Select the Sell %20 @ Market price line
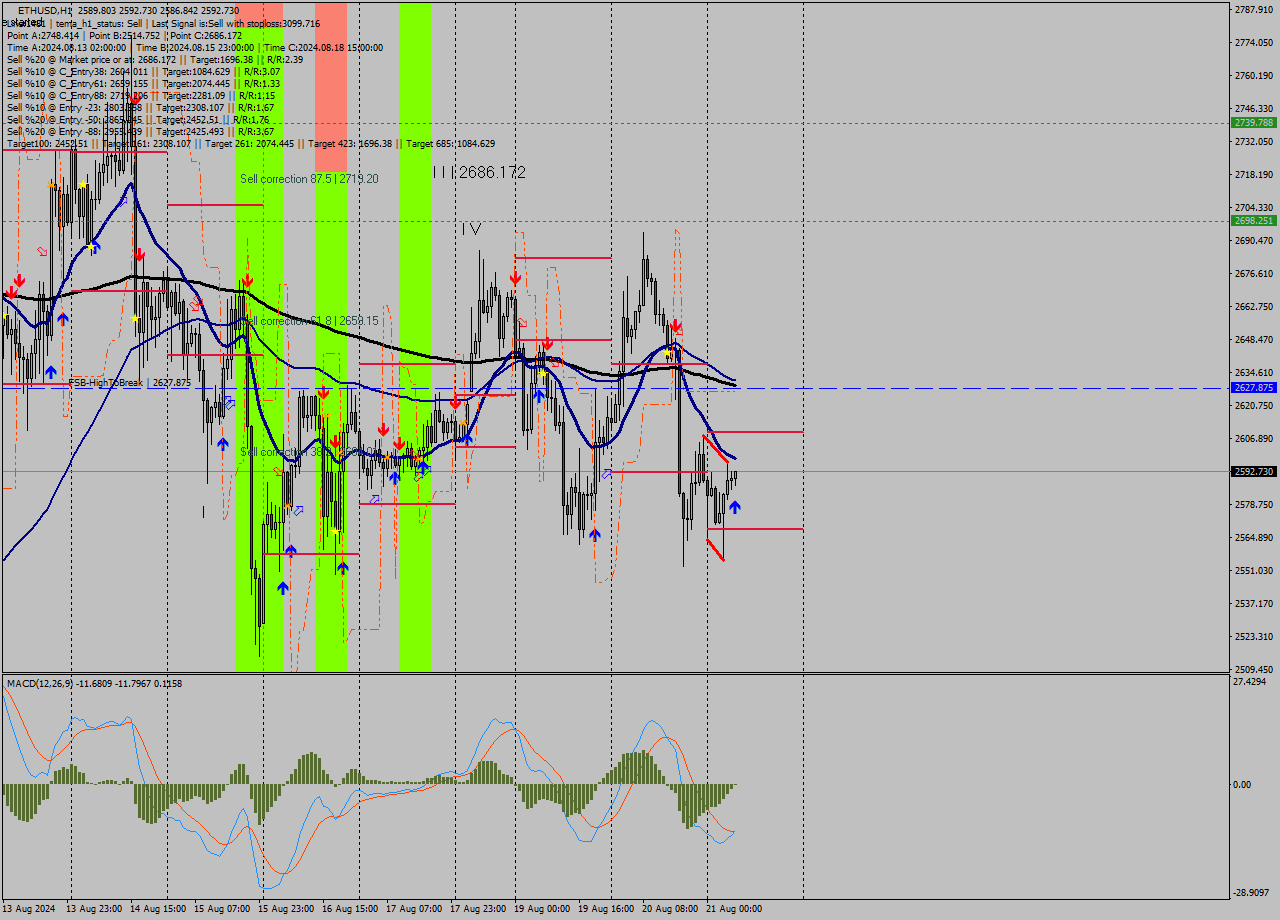The width and height of the screenshot is (1280, 920). pos(154,59)
